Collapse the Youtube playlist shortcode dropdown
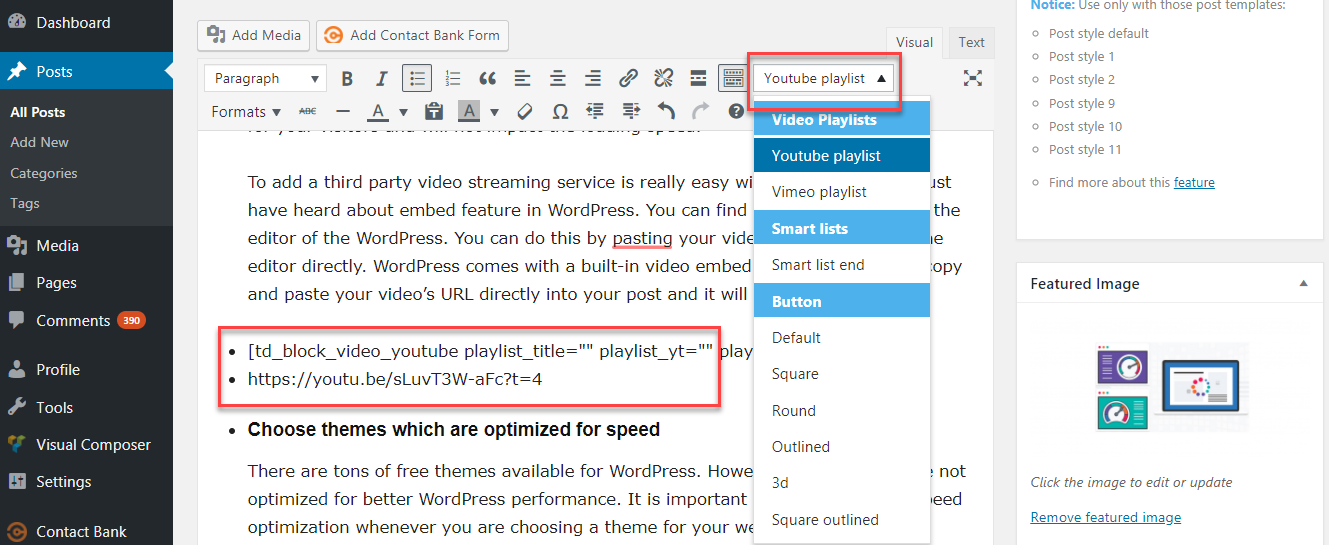Screen dimensions: 1329x545 824,78
